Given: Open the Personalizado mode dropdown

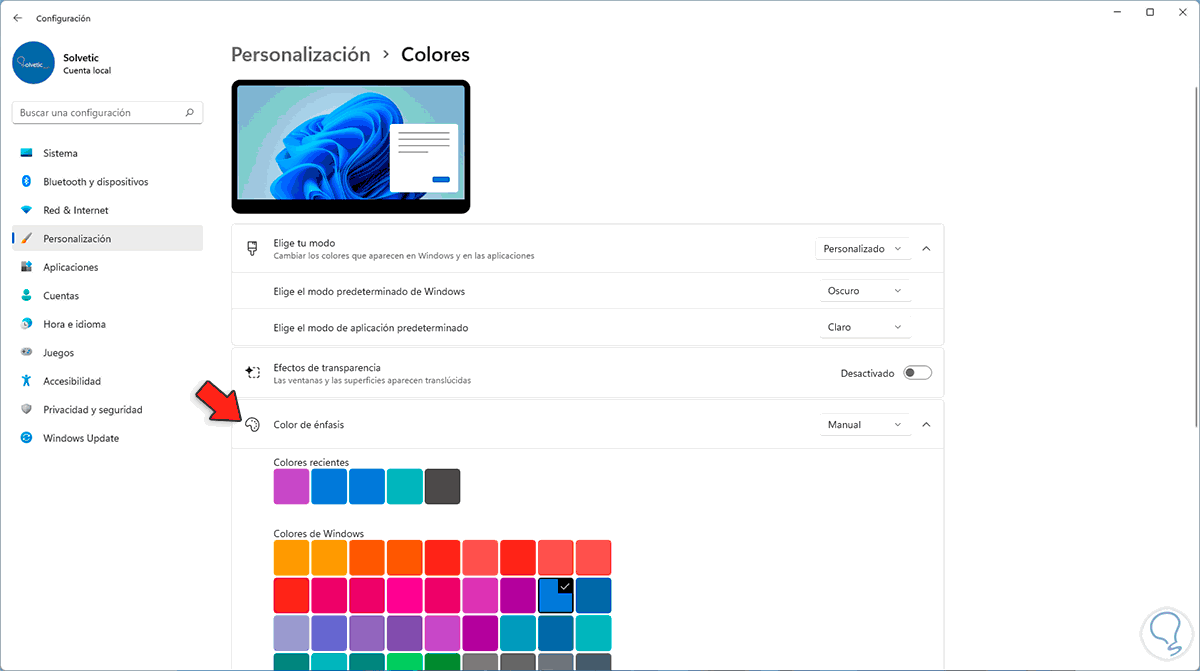Looking at the screenshot, I should click(x=863, y=248).
